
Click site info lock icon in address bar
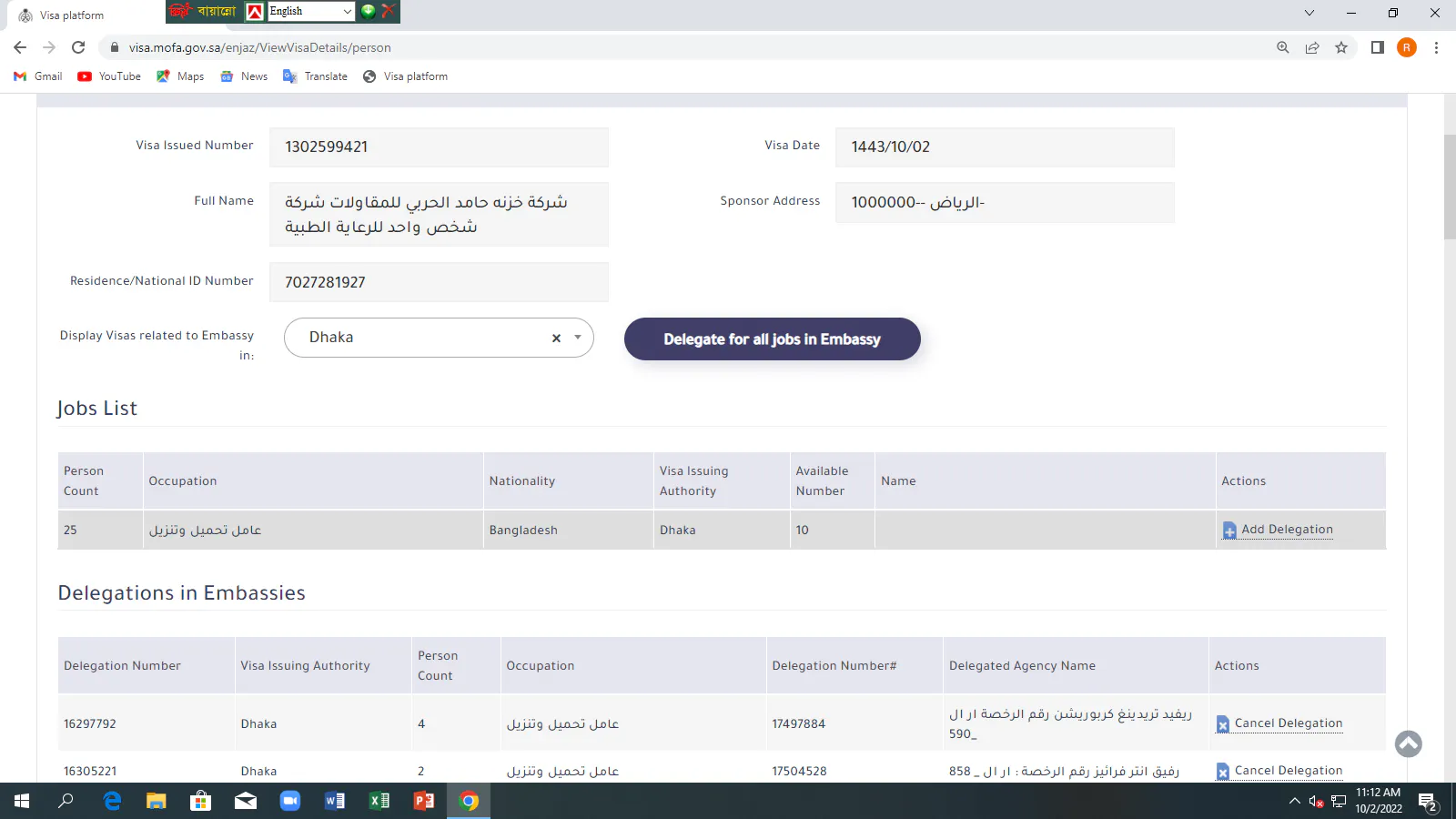click(x=114, y=47)
